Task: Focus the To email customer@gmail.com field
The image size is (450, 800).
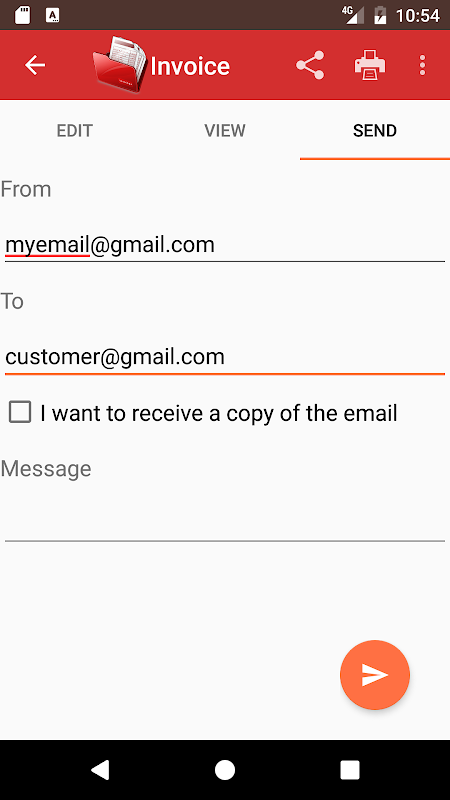Action: tap(225, 357)
